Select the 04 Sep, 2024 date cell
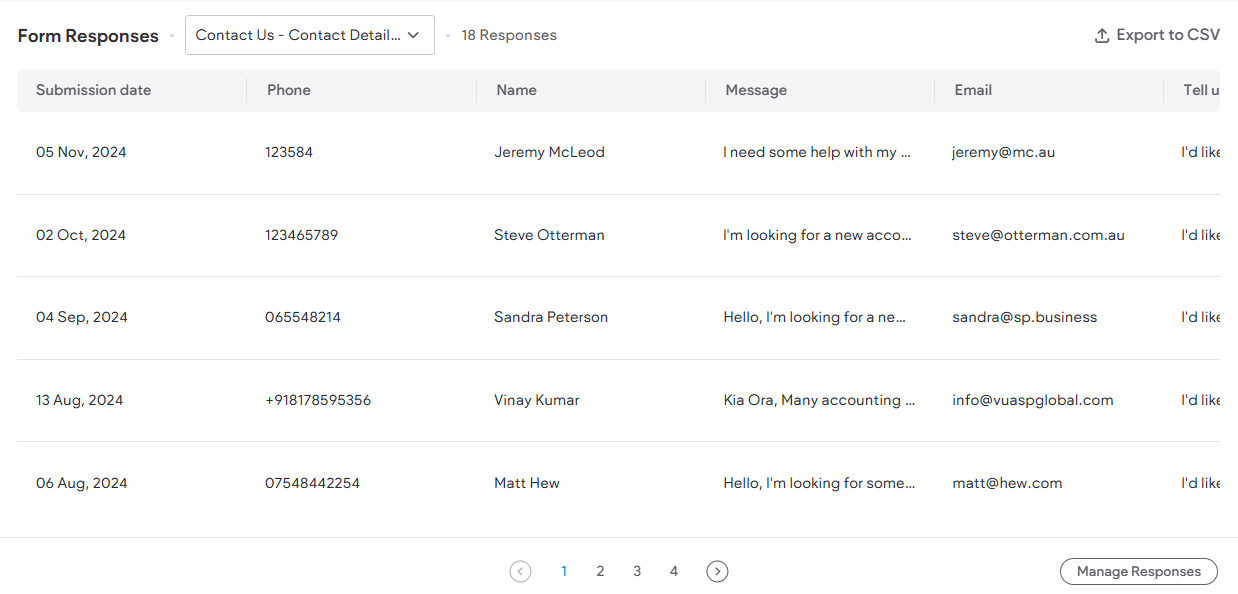The width and height of the screenshot is (1238, 594). coord(82,317)
